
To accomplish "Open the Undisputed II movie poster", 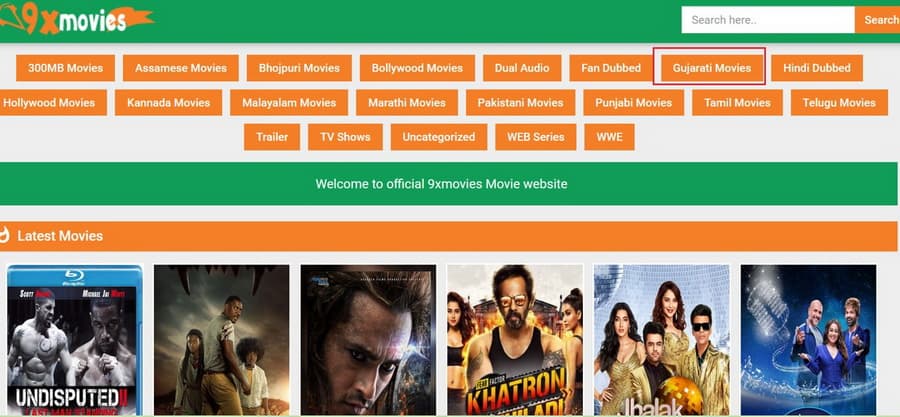I will 75,340.
